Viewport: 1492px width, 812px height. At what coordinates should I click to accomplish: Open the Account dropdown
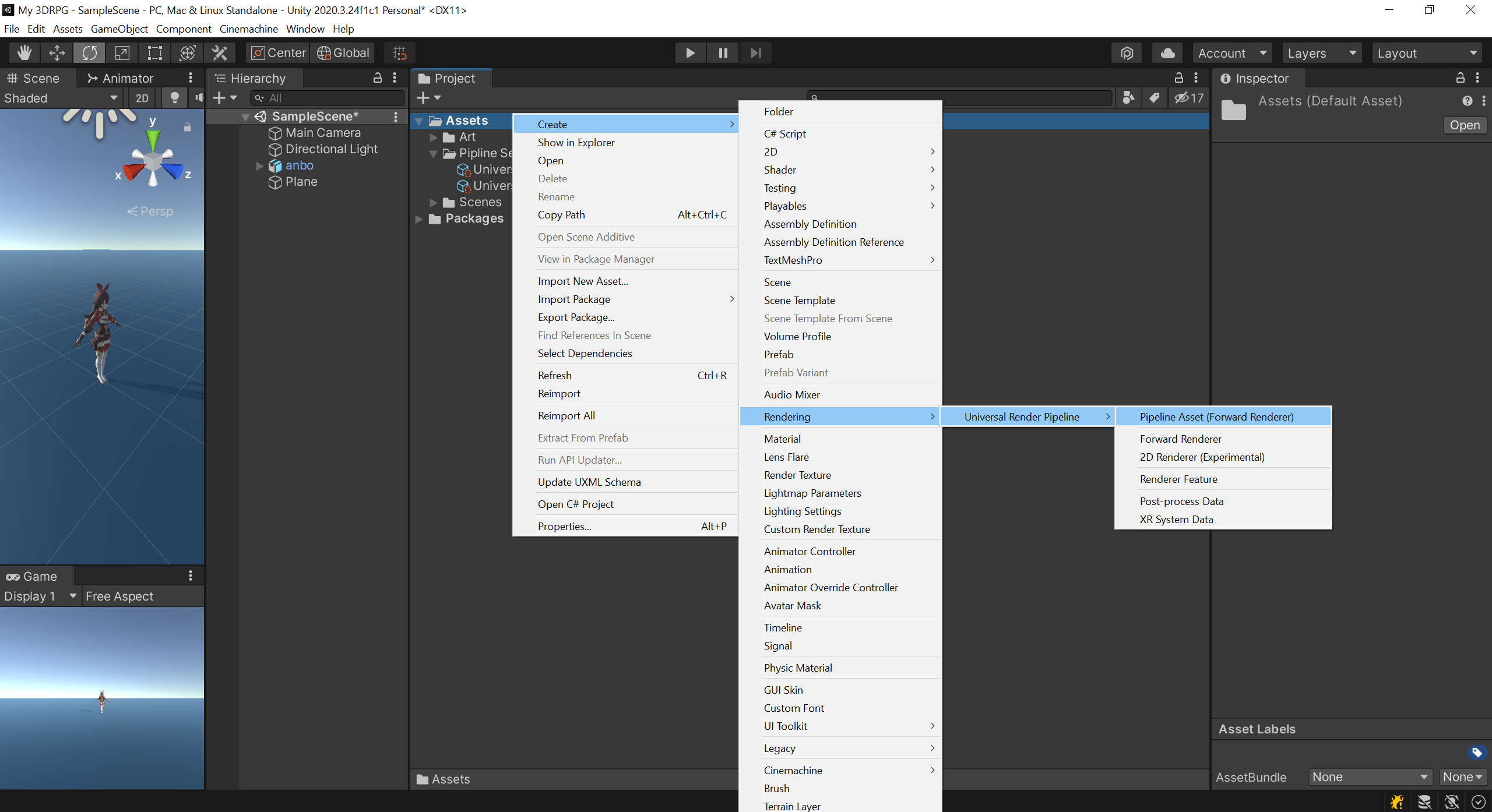tap(1231, 53)
